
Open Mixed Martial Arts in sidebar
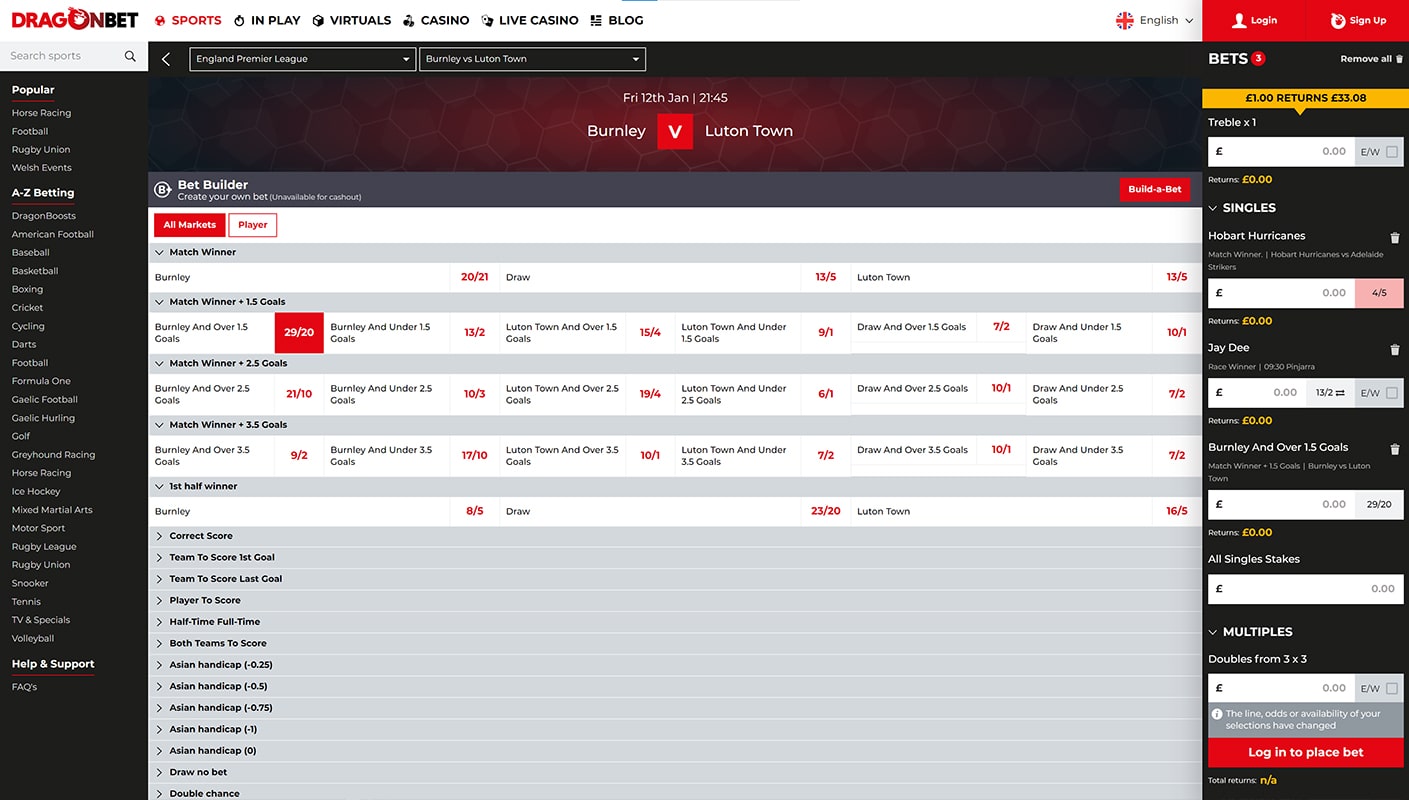52,510
